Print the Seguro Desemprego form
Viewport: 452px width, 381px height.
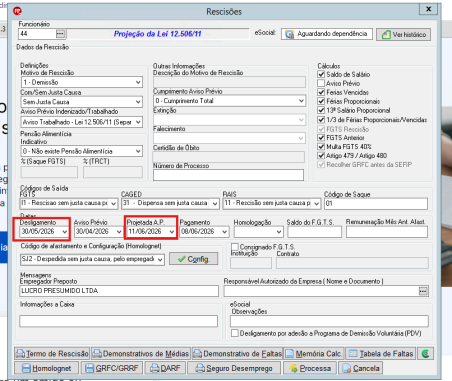tap(234, 368)
